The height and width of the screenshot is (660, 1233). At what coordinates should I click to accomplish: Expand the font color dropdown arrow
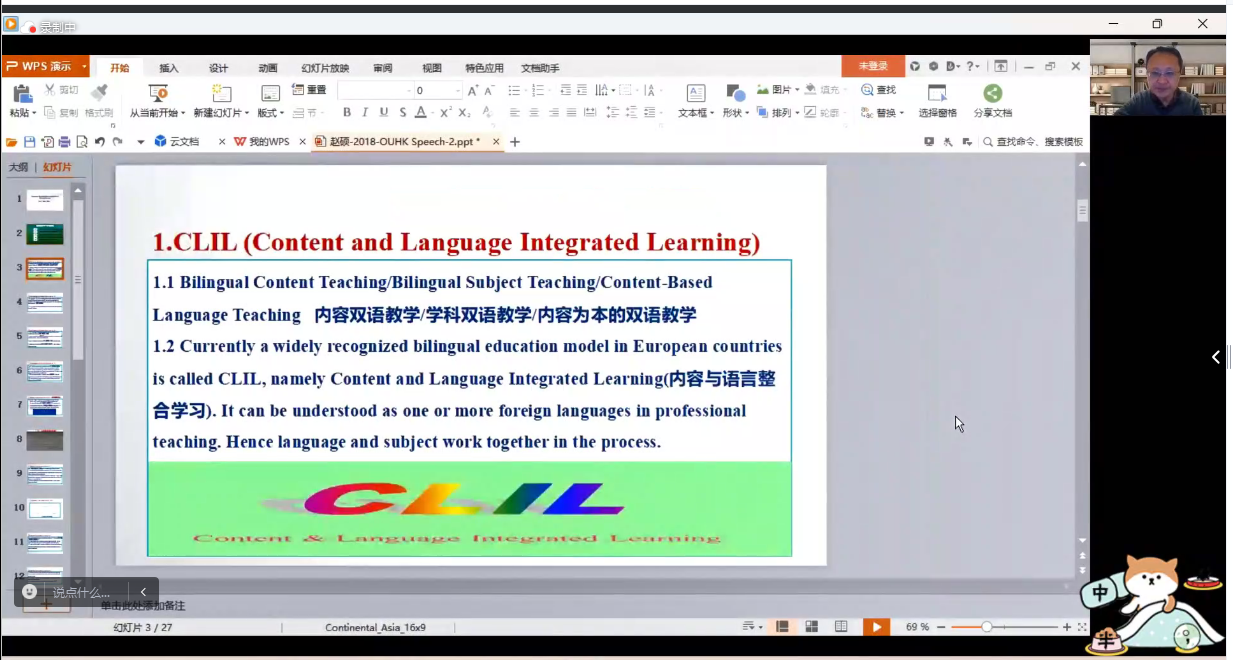[433, 113]
